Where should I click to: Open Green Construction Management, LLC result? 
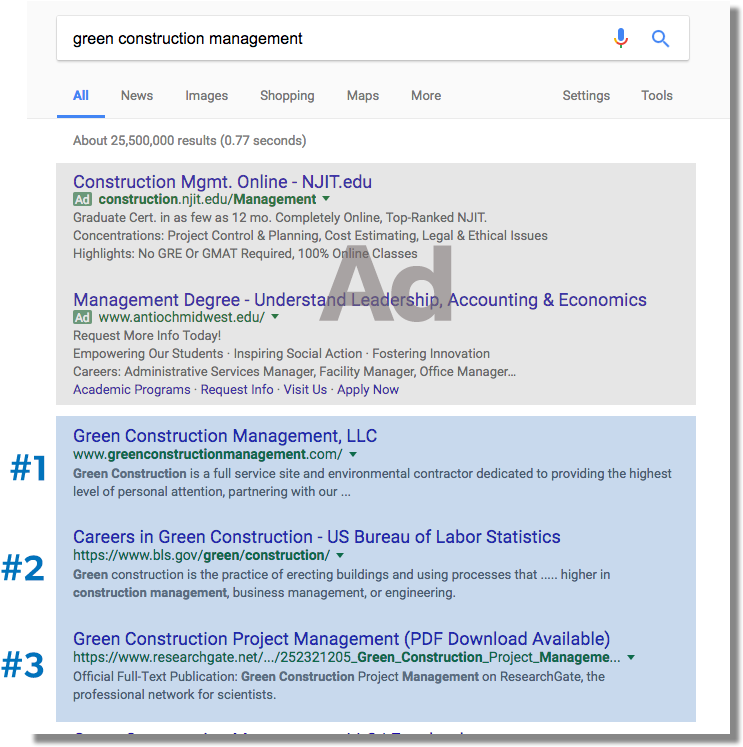[225, 436]
